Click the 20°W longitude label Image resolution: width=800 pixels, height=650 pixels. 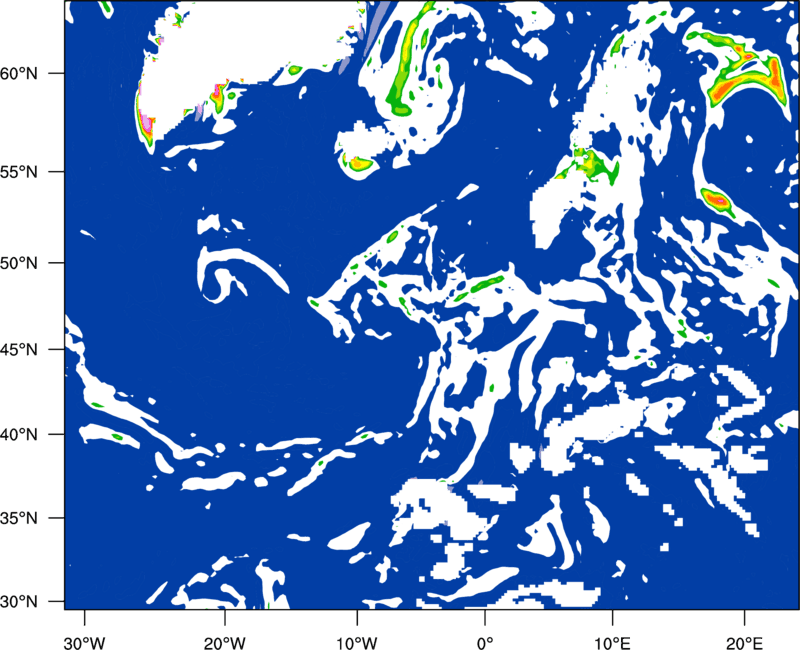coord(225,643)
